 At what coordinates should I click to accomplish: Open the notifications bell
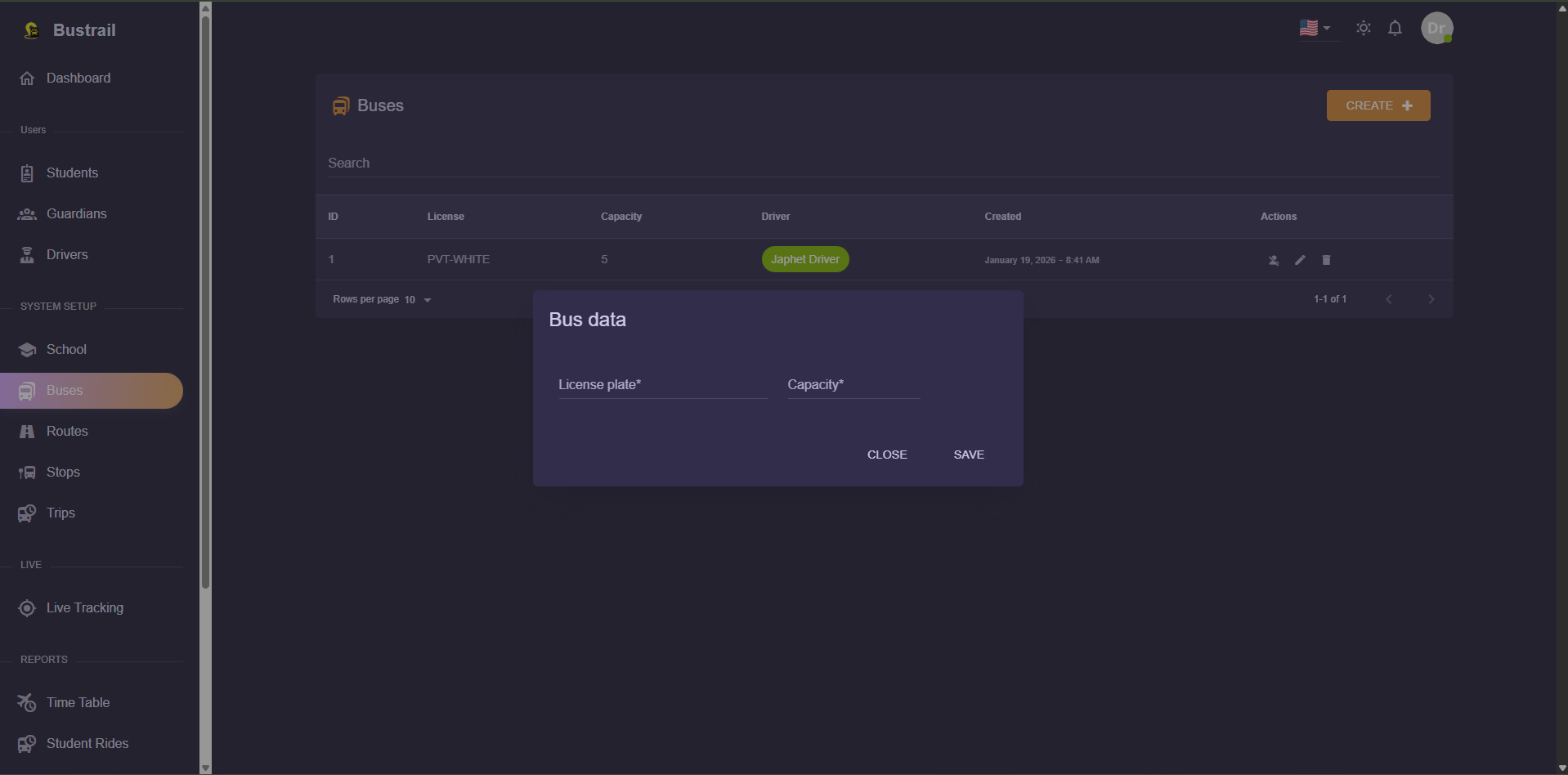(1395, 28)
